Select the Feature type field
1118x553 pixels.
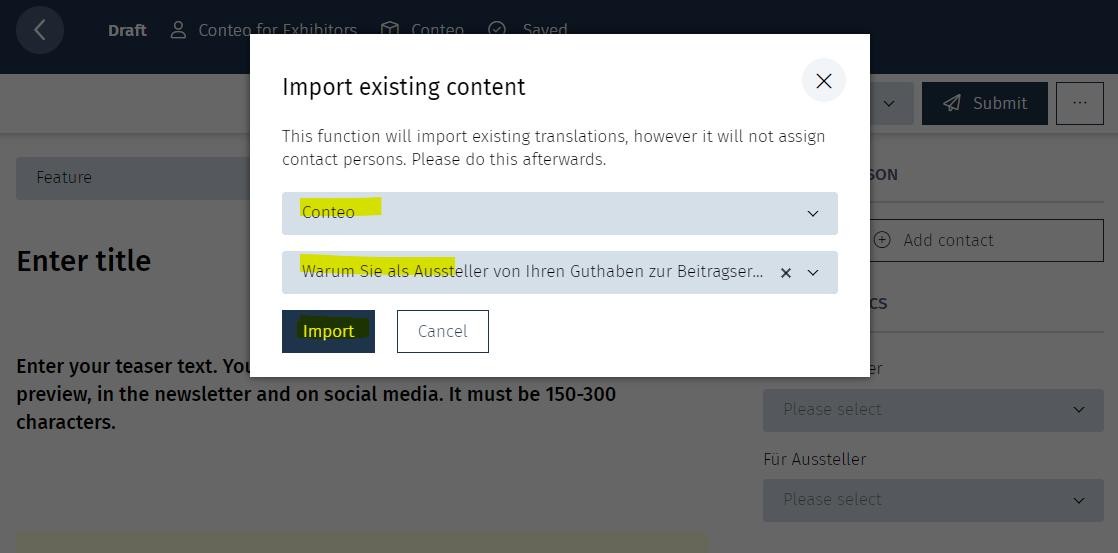point(133,178)
